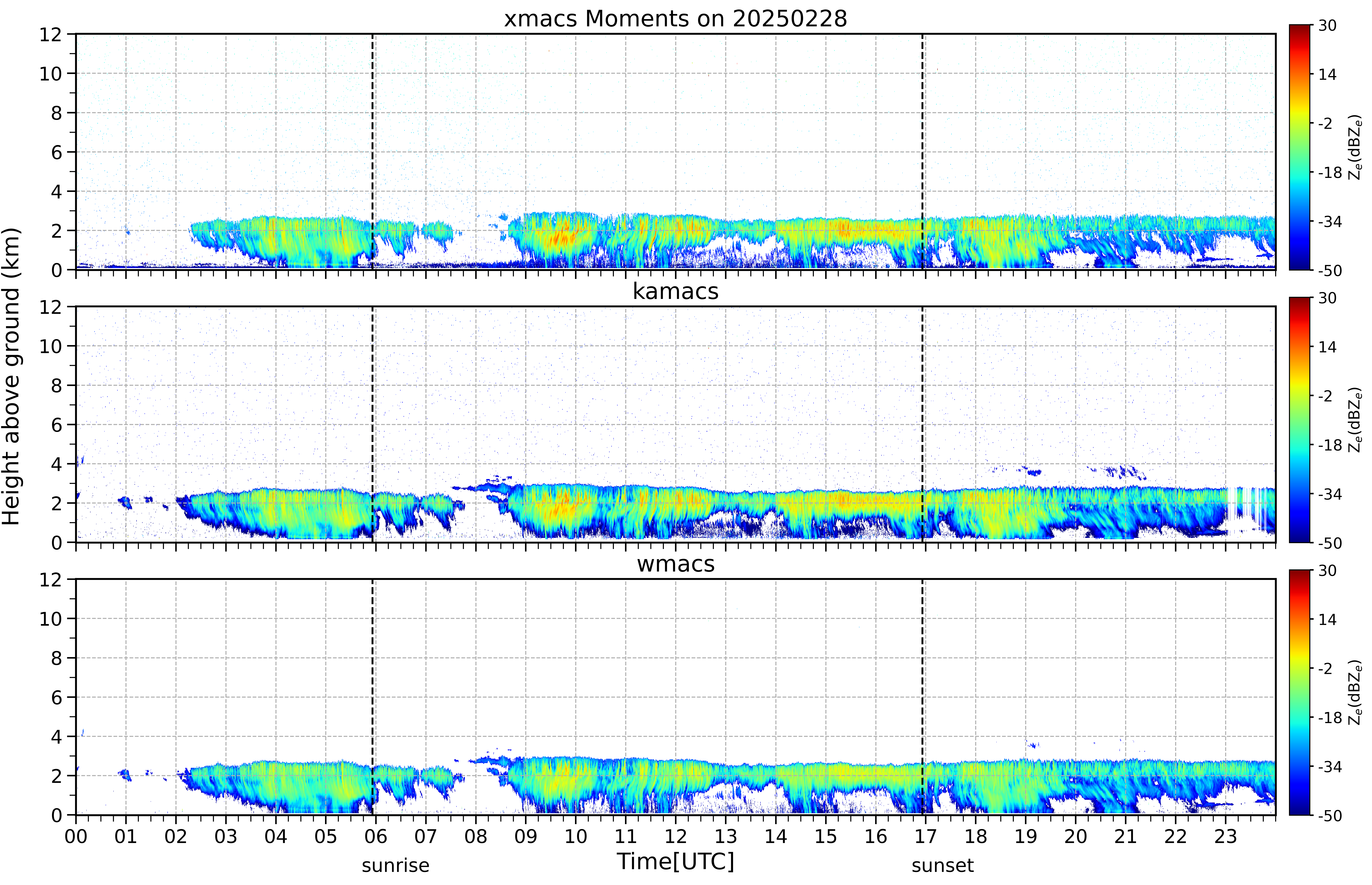Click the '6' height tick of the wmacs panel

tap(56, 698)
